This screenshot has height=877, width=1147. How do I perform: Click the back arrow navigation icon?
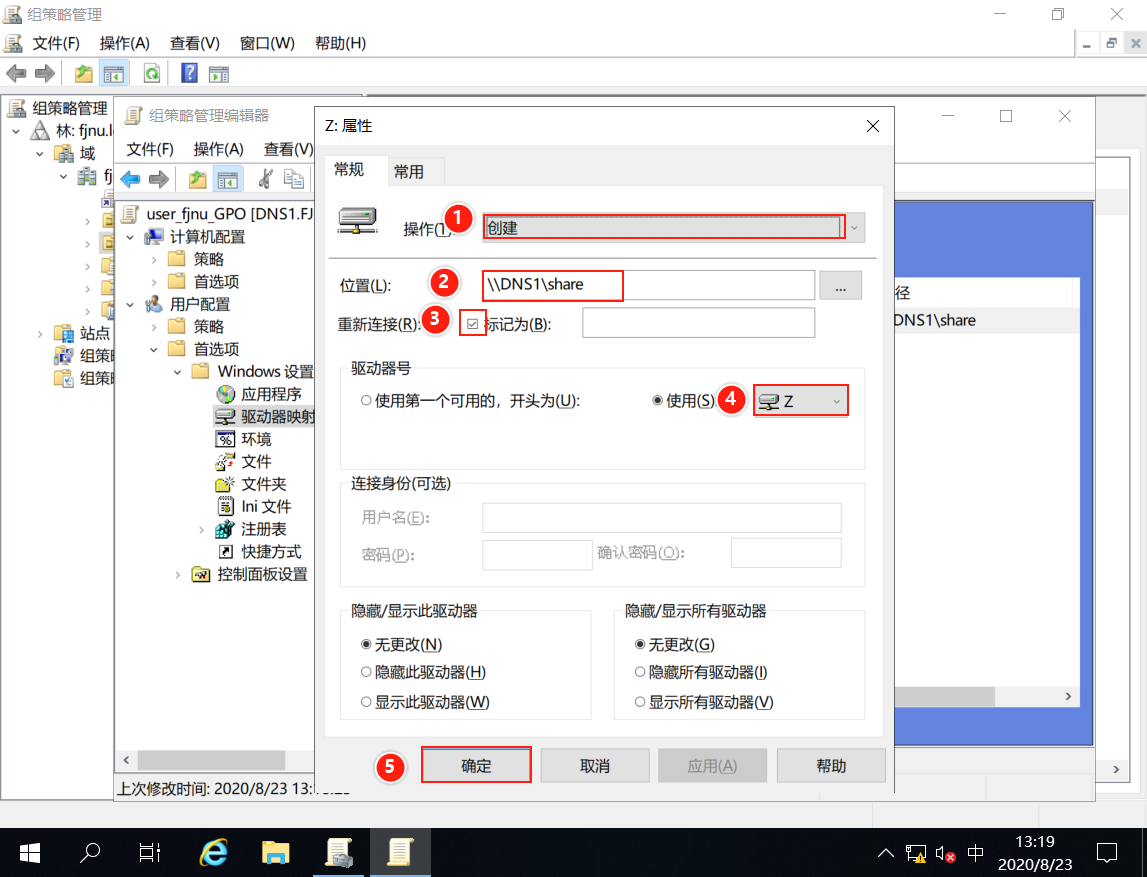point(16,72)
